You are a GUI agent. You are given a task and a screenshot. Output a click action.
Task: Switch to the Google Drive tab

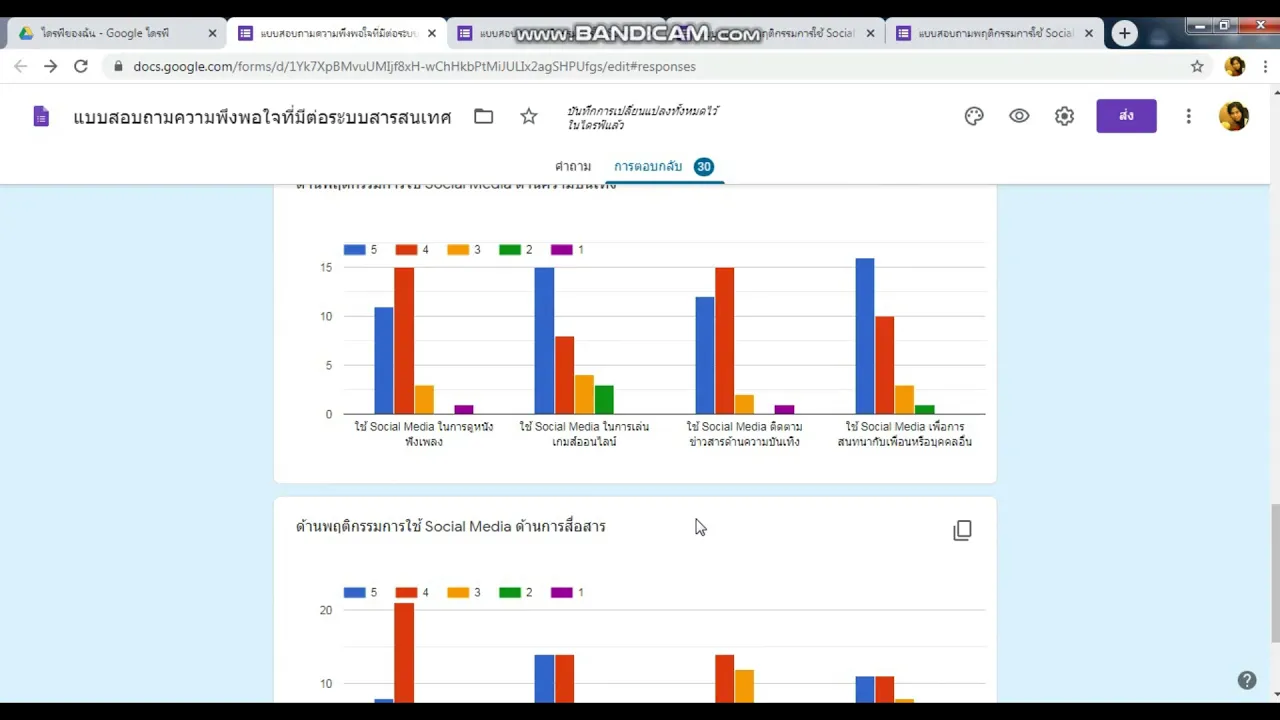(x=116, y=33)
